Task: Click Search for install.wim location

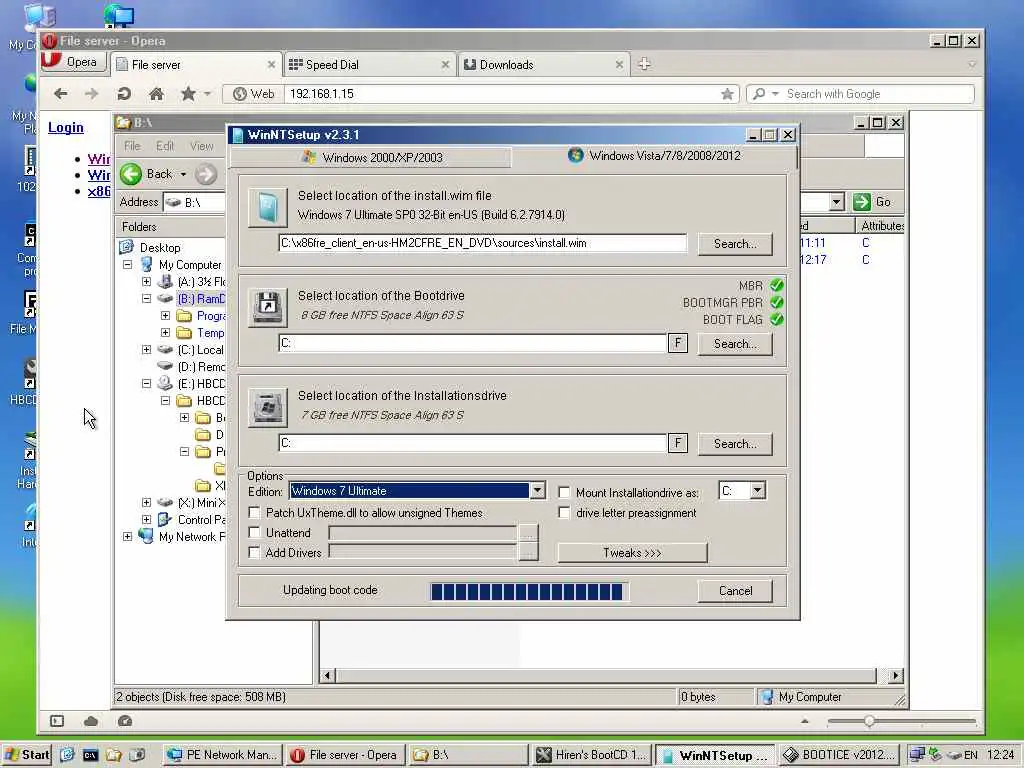Action: pyautogui.click(x=735, y=244)
